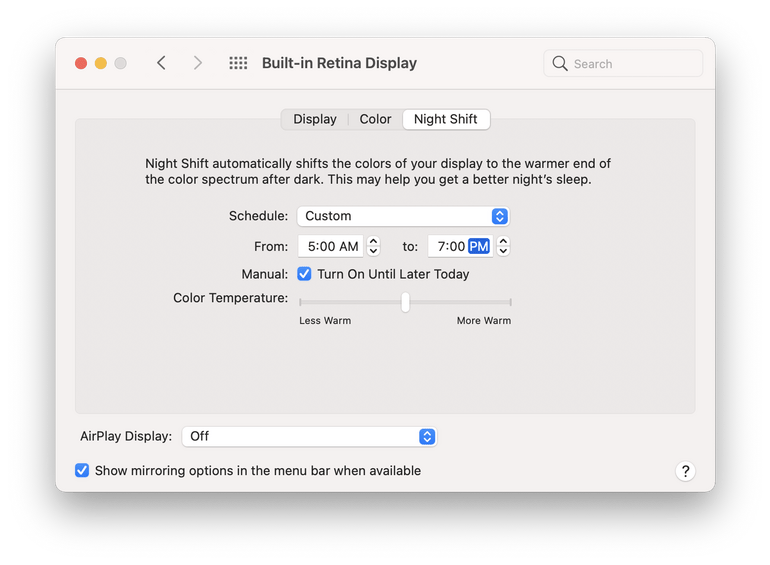
Task: Click the 7:00 hour in the to field
Action: pos(451,246)
